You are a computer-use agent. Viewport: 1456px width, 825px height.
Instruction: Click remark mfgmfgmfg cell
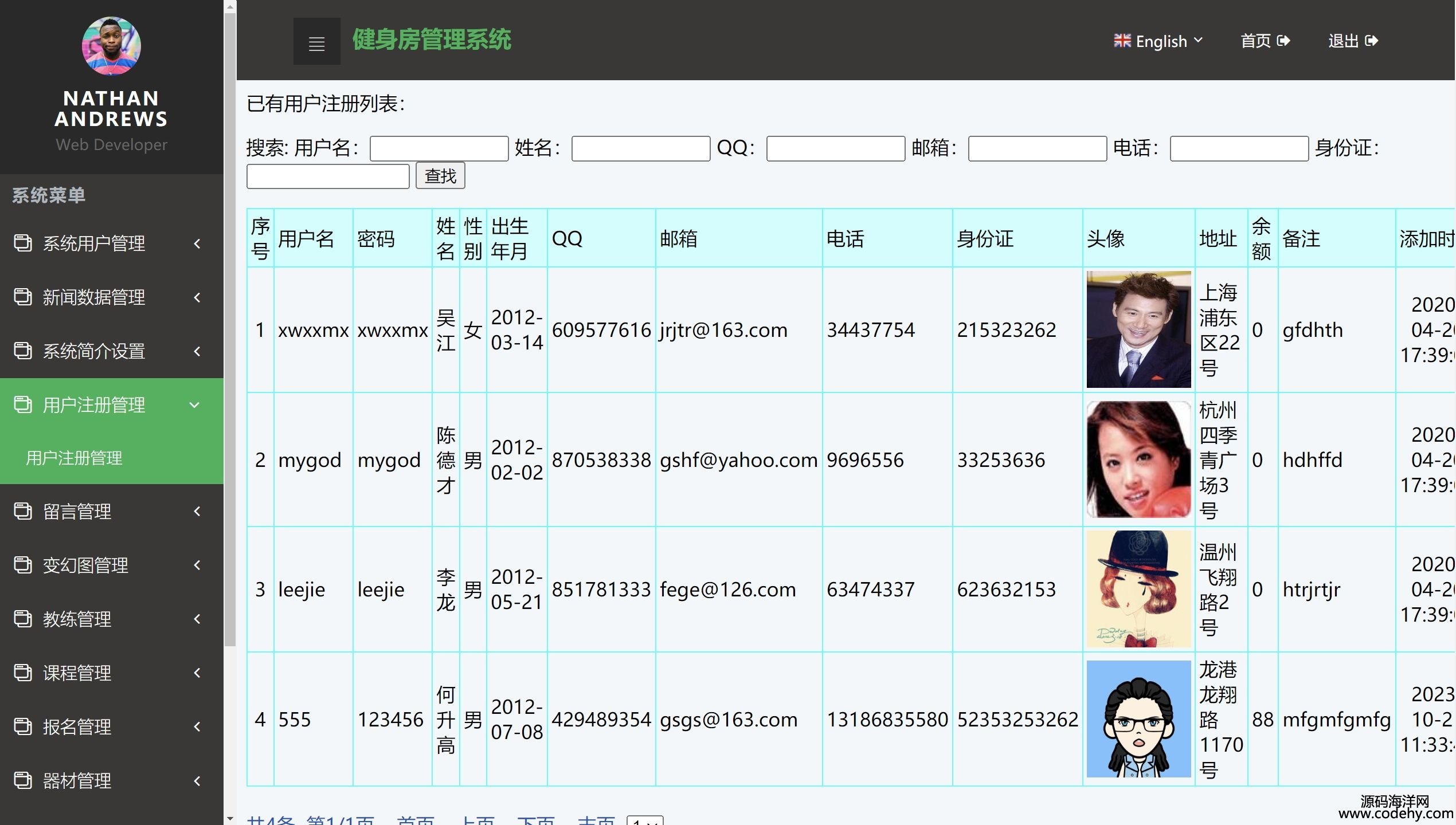coord(1337,720)
